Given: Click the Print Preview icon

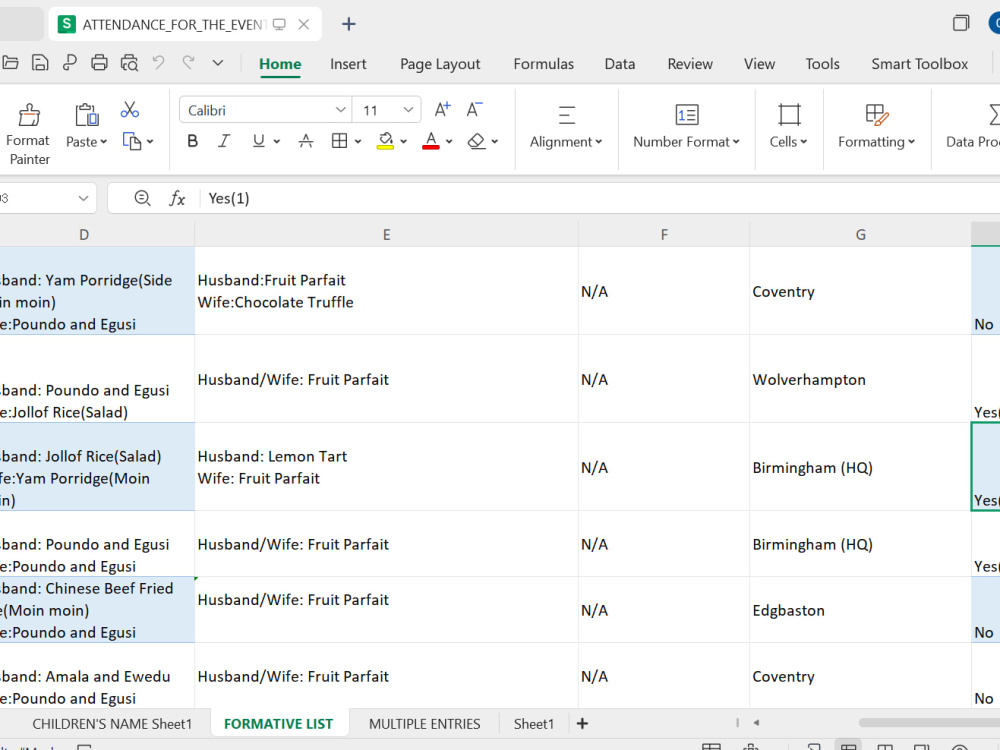Looking at the screenshot, I should click(129, 62).
